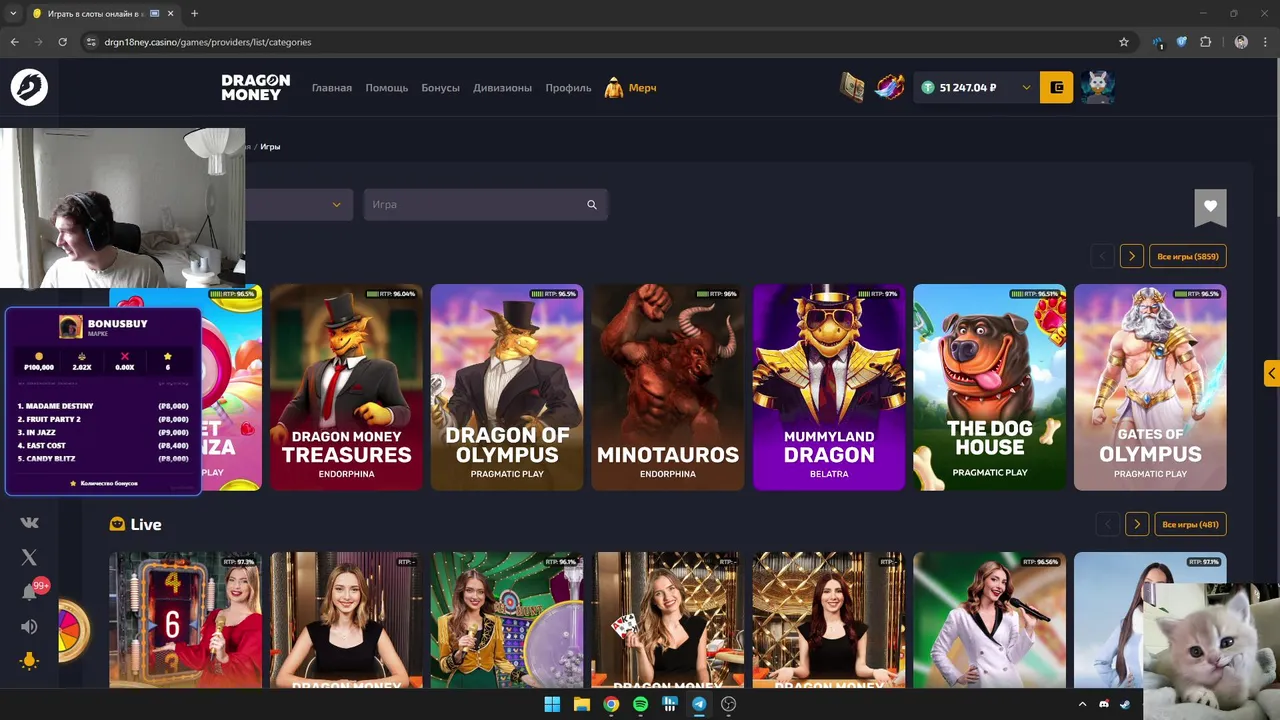Open Dragon of Olympus game card
The height and width of the screenshot is (720, 1280).
pos(507,387)
